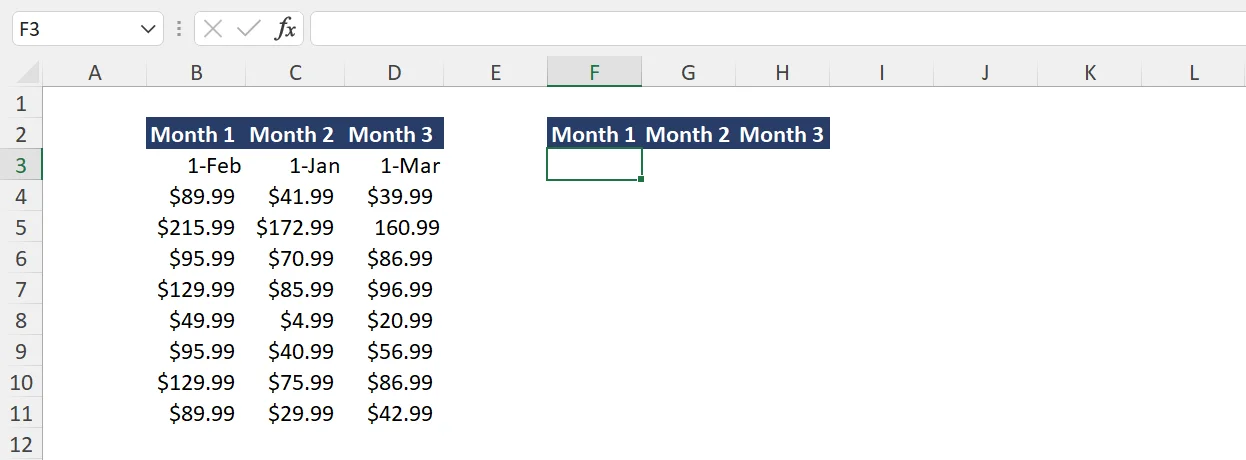Select column L header

[1194, 72]
